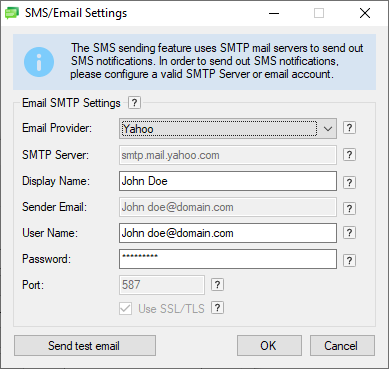Click the blue info icon in banner
The image size is (389, 369).
click(39, 62)
